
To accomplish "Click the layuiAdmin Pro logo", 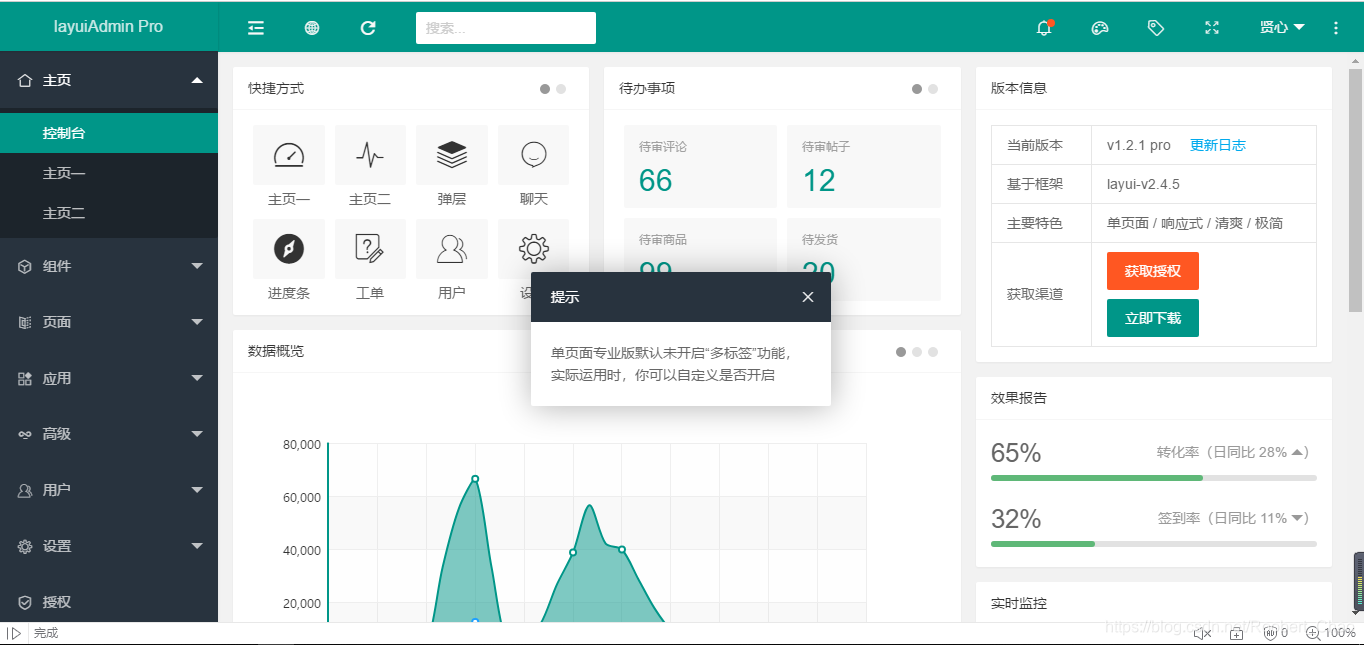I will [x=108, y=26].
